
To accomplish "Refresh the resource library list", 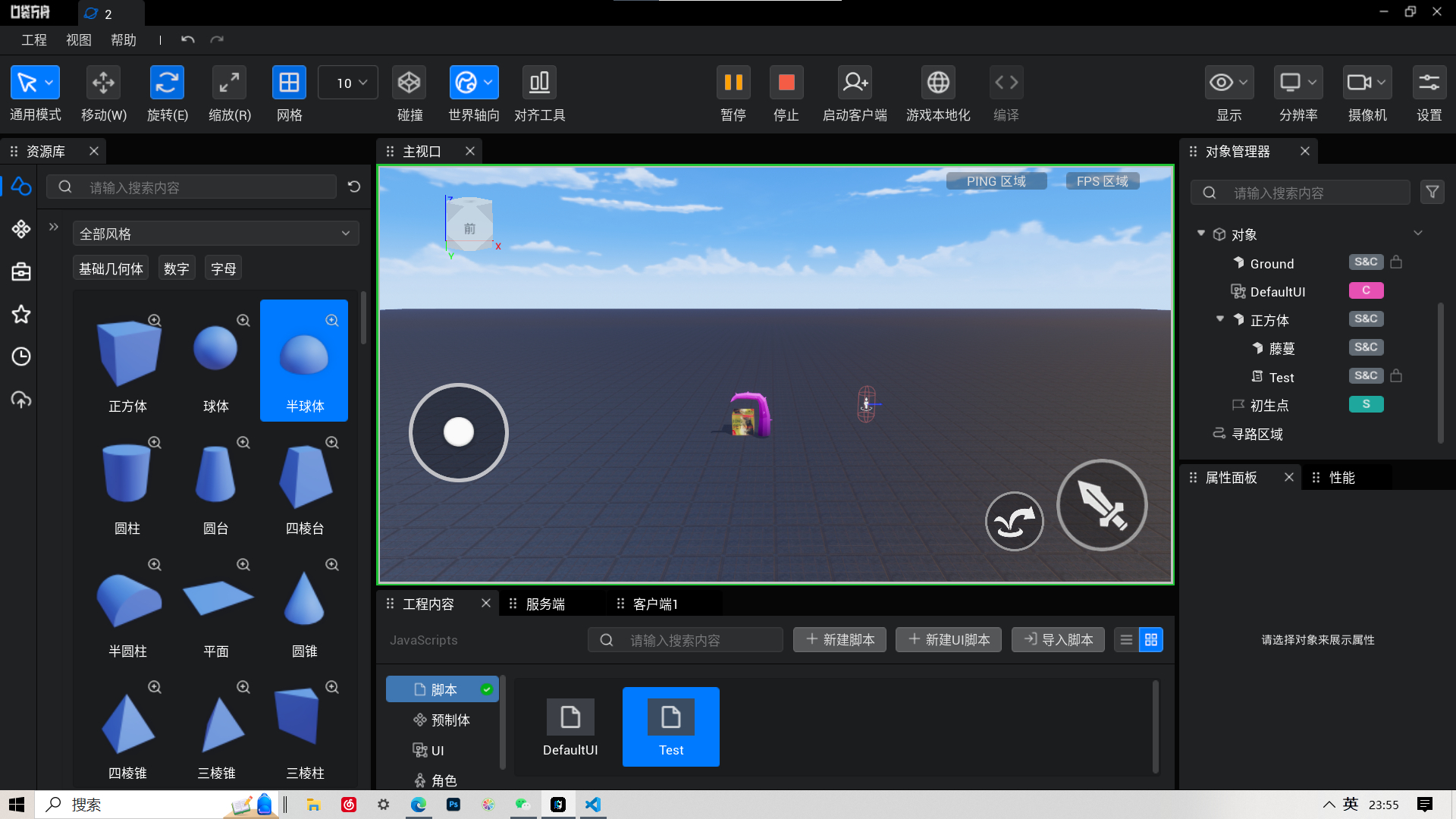I will pyautogui.click(x=354, y=187).
